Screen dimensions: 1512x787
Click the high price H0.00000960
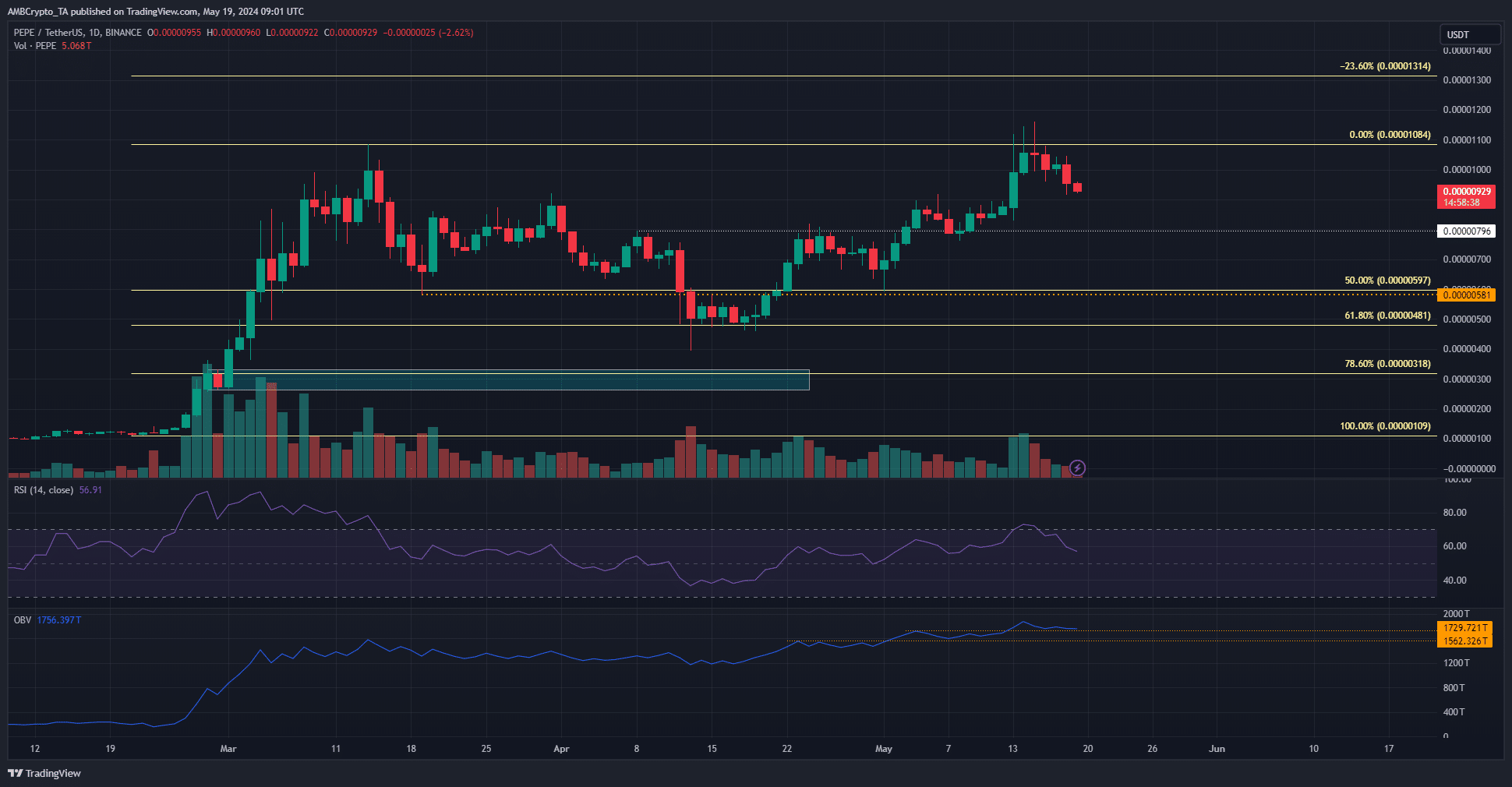pos(233,33)
